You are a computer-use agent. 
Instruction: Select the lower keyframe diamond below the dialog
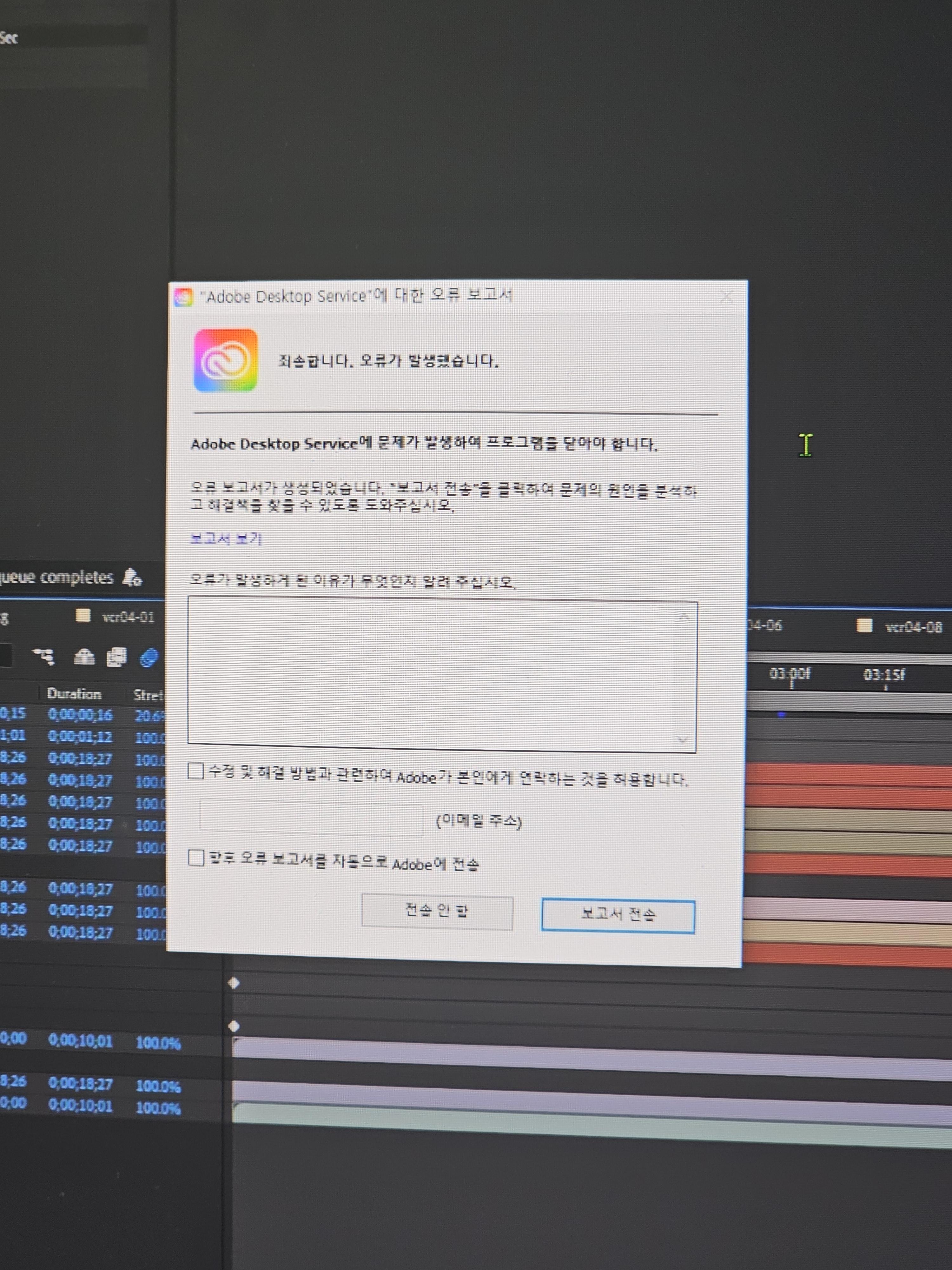[234, 1026]
